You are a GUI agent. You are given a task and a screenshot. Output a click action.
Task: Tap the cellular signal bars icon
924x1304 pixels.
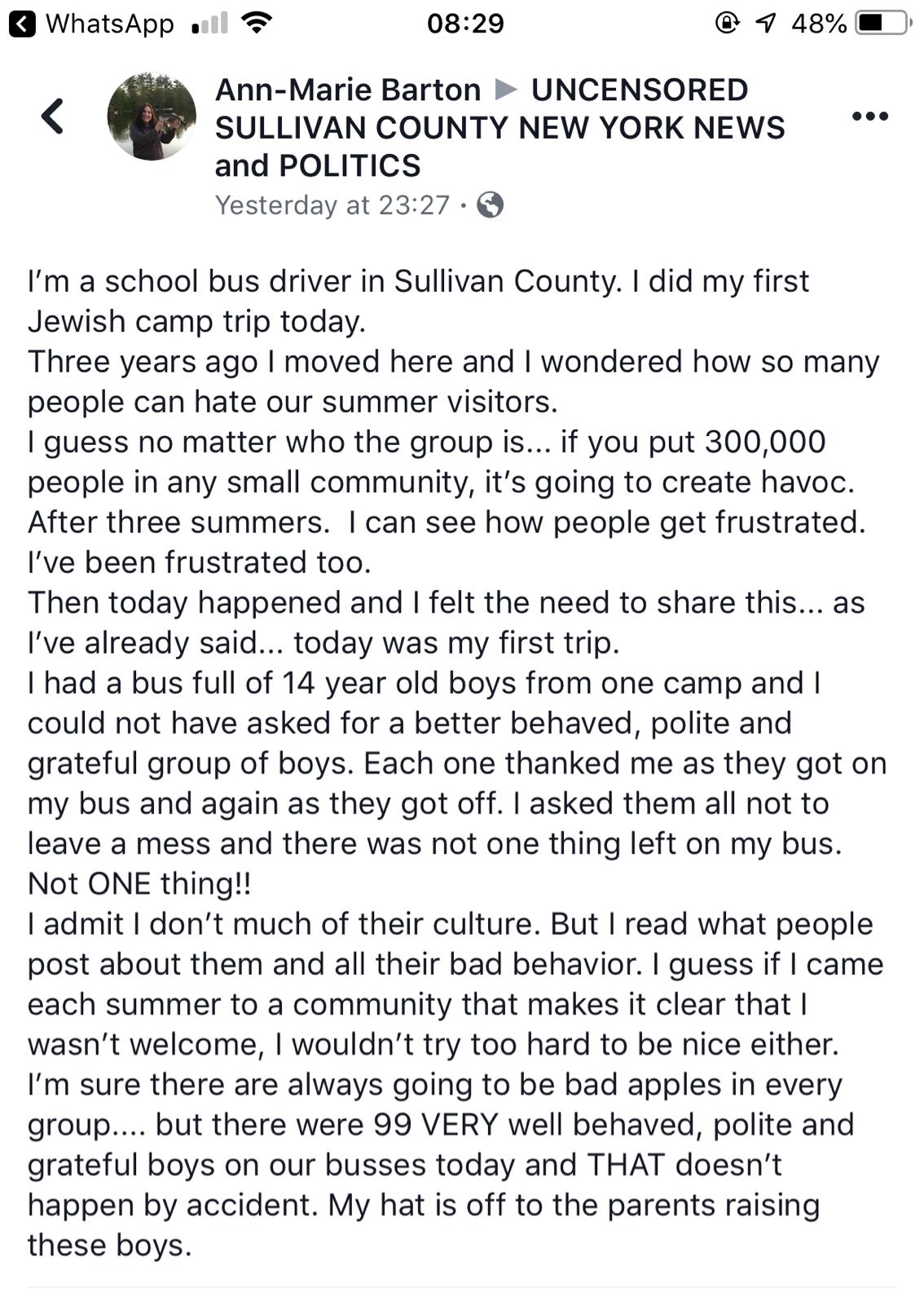tap(209, 24)
